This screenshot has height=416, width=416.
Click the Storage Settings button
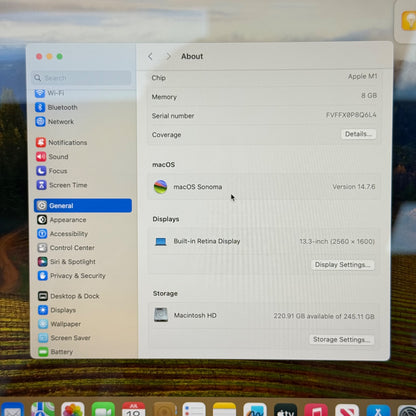(x=342, y=339)
